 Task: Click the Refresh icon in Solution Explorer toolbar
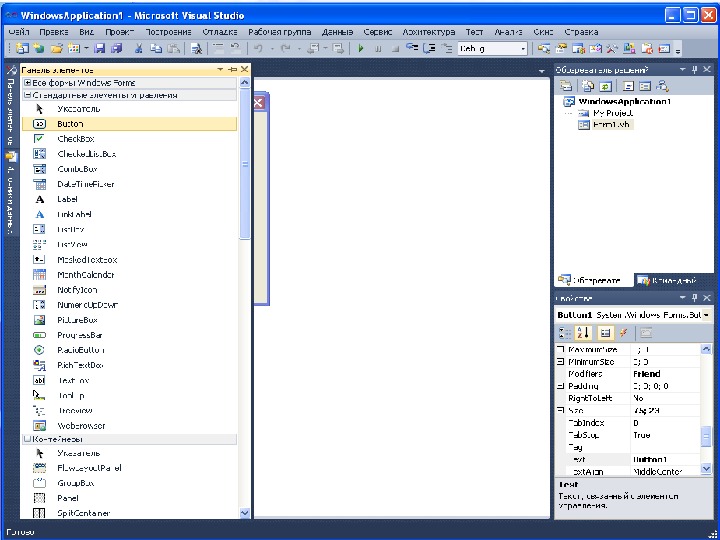click(606, 86)
